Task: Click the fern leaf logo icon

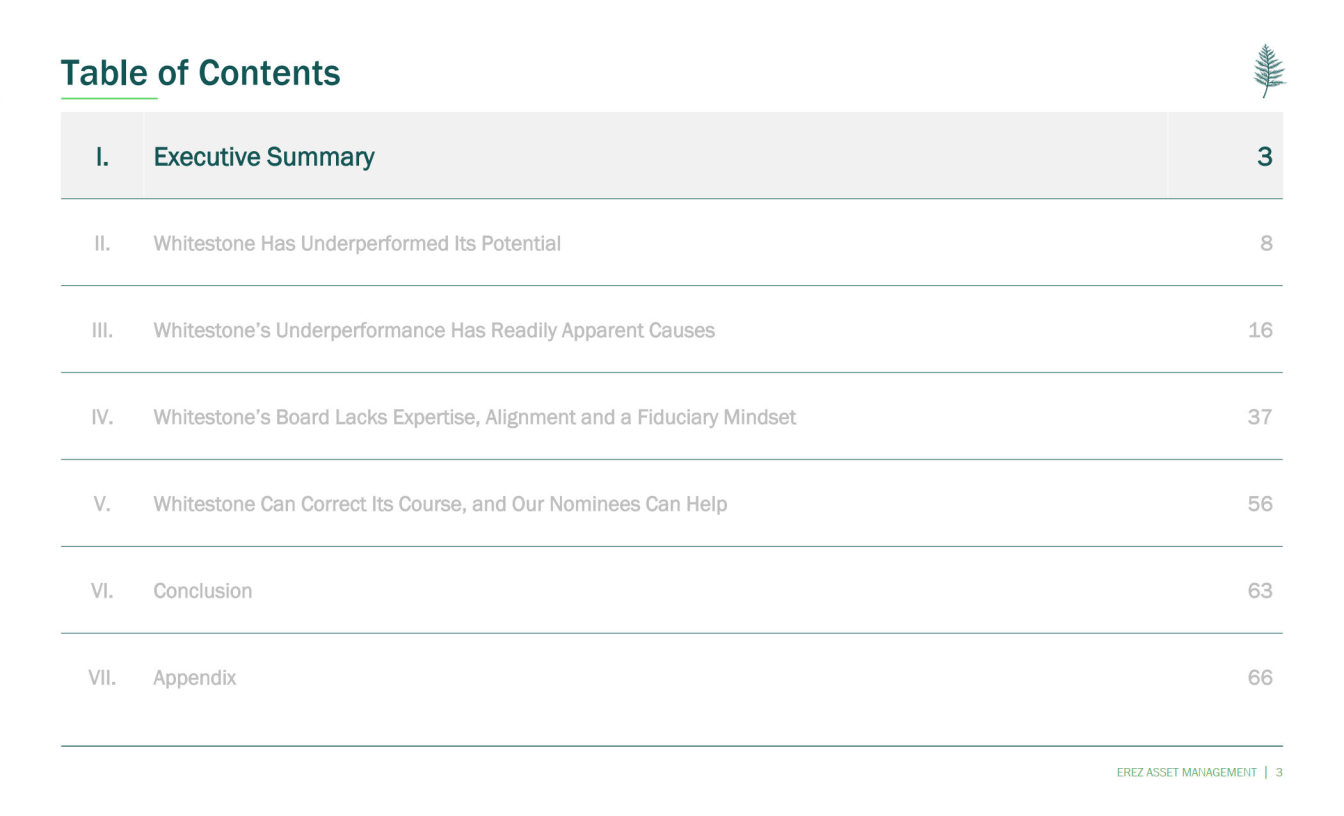Action: pos(1269,71)
